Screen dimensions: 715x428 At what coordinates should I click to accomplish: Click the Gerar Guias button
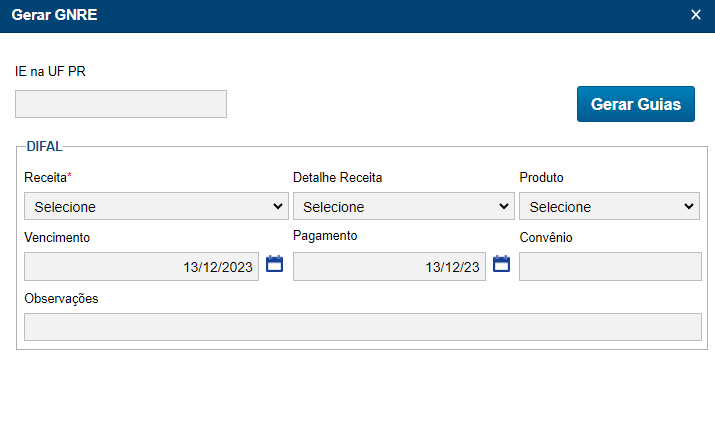[x=635, y=104]
